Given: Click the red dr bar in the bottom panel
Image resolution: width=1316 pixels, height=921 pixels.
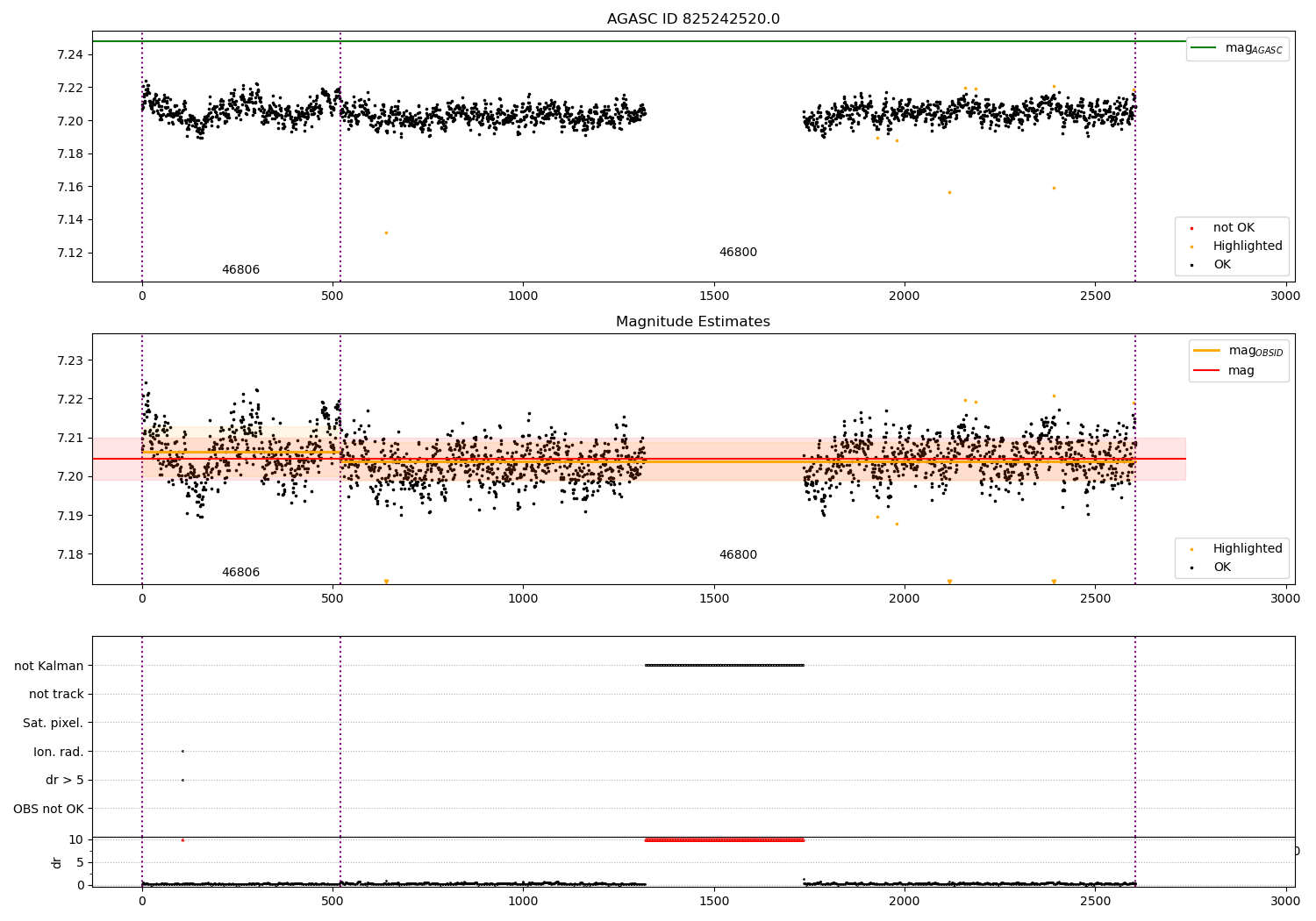Looking at the screenshot, I should [724, 840].
